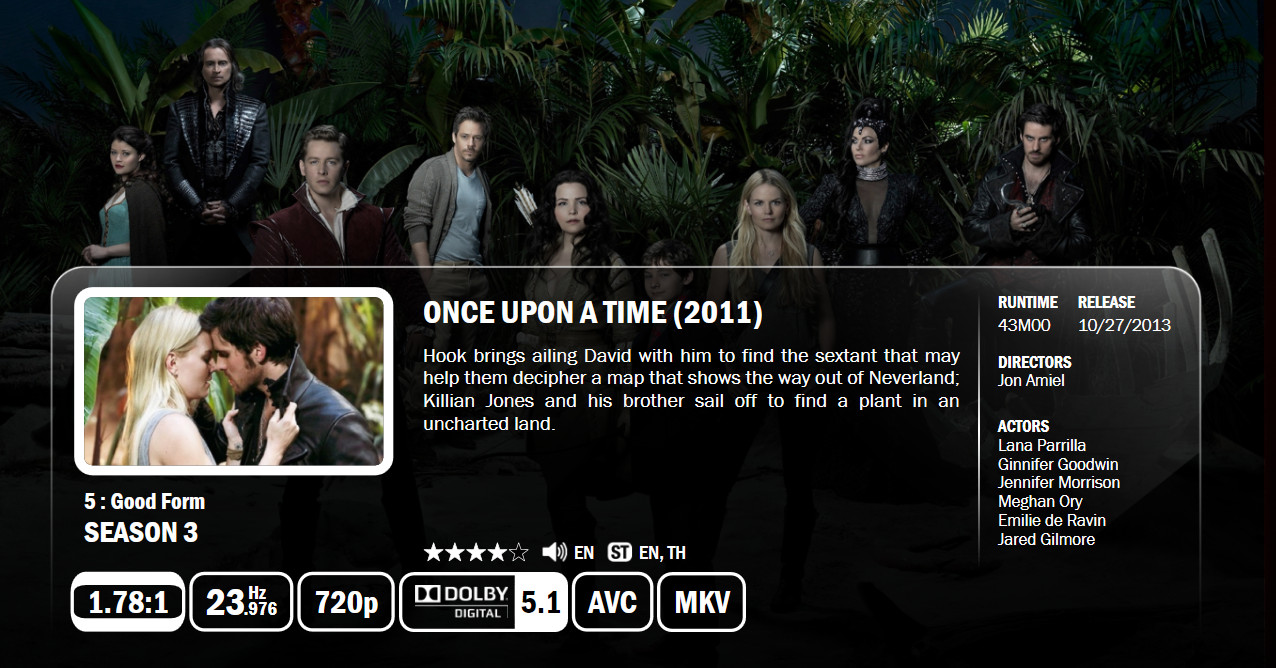Click the Season 3 label

141,533
